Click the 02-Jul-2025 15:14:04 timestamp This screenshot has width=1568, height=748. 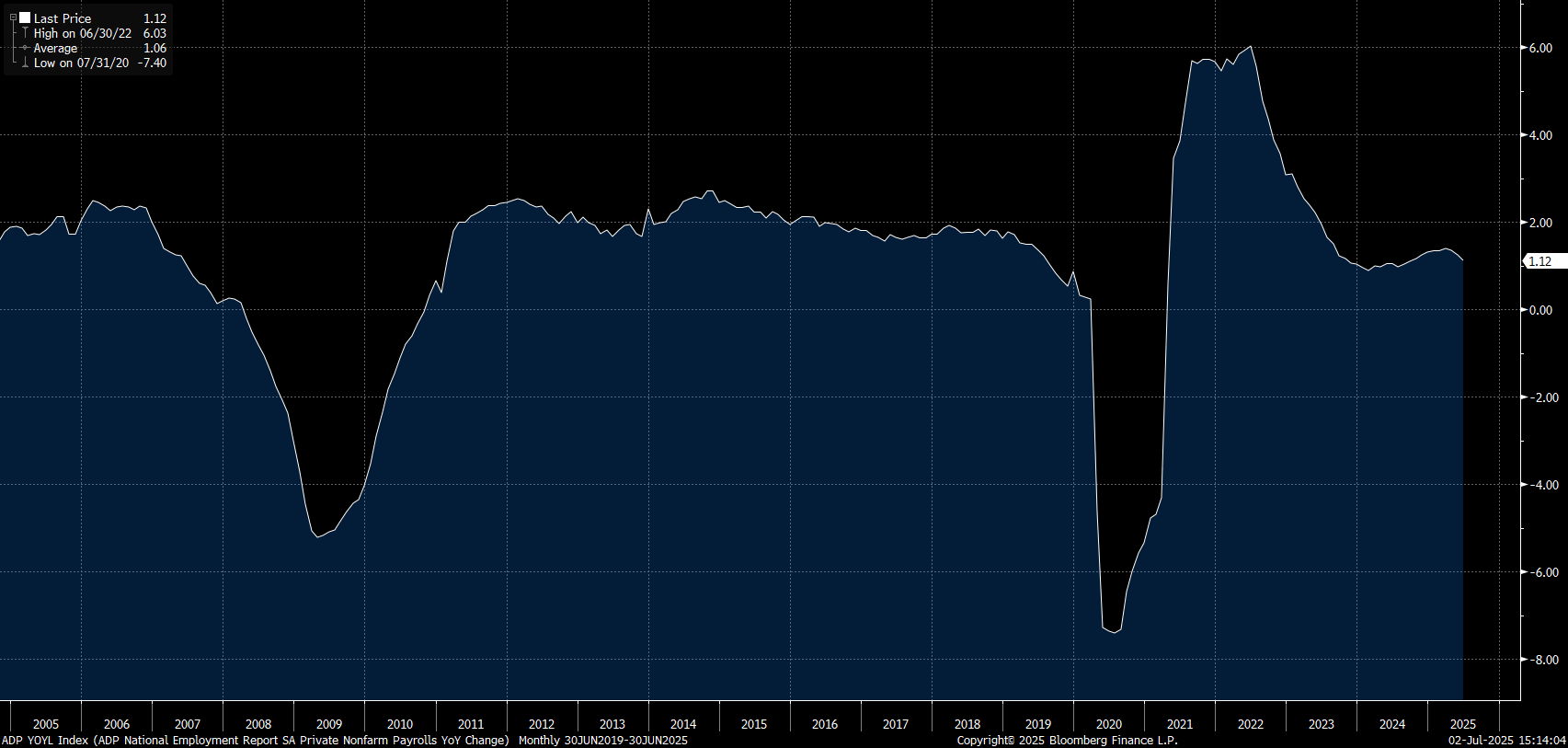point(1507,740)
